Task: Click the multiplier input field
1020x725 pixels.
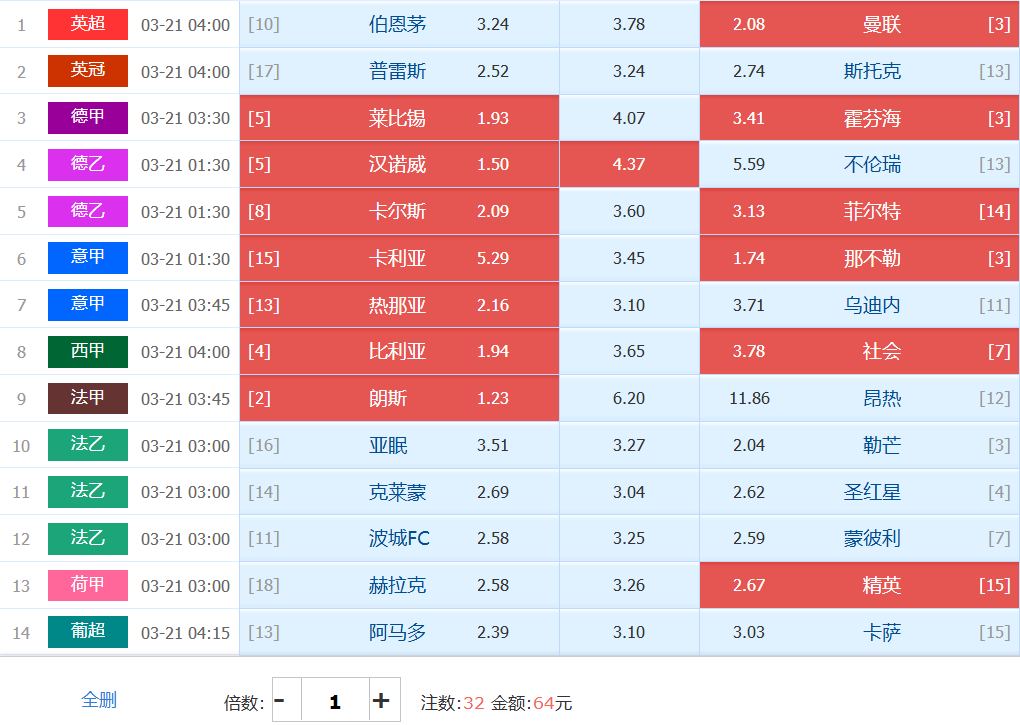Action: point(334,701)
